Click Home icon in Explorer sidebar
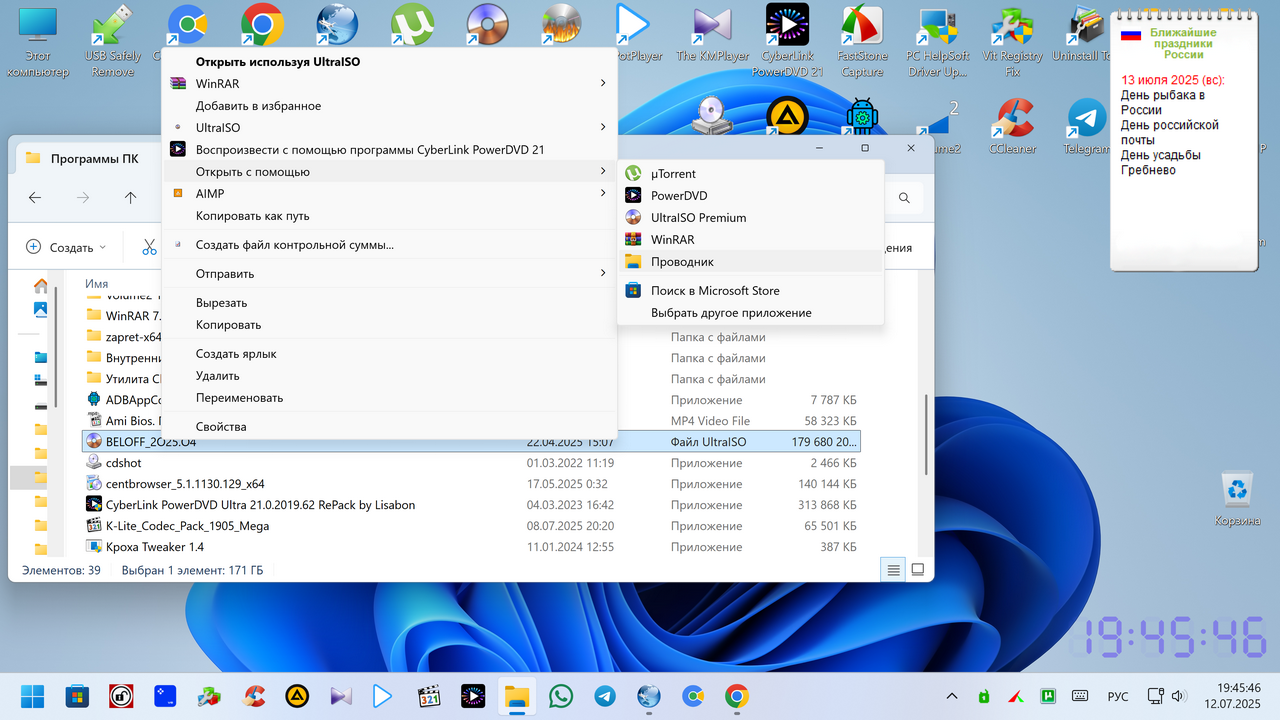 pyautogui.click(x=40, y=286)
